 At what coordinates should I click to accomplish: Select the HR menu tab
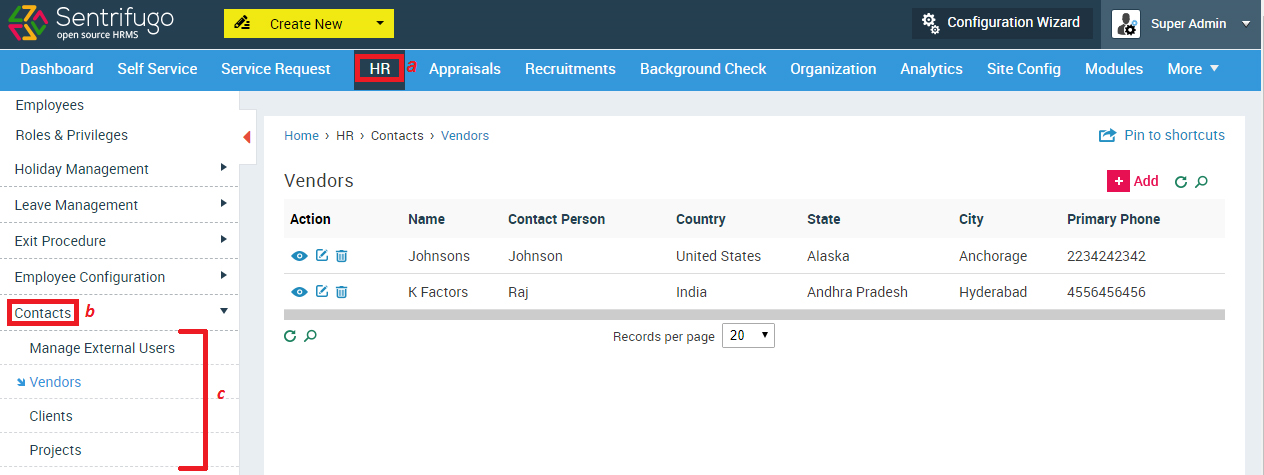[x=379, y=69]
